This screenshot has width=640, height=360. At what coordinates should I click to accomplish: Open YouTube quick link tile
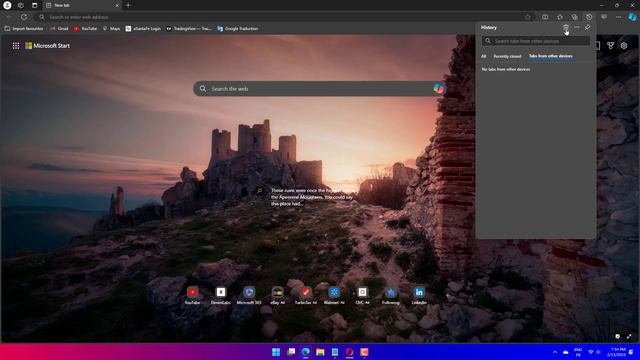coord(192,295)
